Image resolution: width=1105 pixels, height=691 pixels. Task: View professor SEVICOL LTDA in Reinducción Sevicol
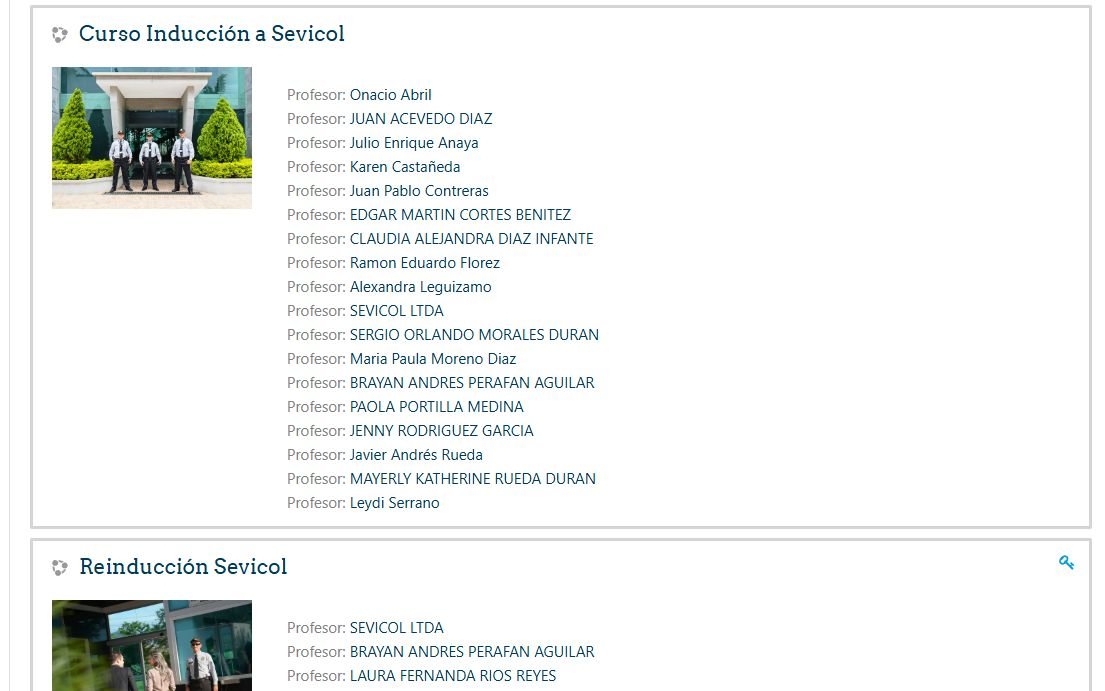tap(396, 627)
